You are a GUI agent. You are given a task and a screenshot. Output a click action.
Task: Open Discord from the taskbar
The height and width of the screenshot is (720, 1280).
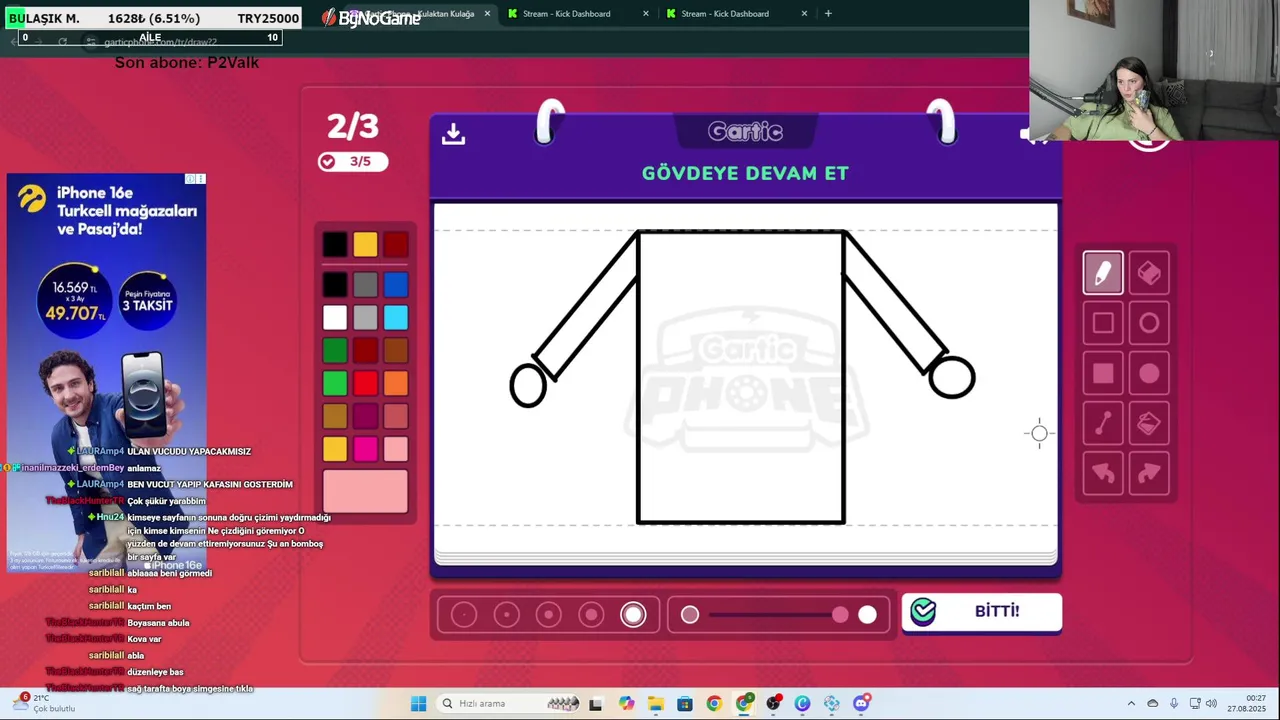pyautogui.click(x=861, y=704)
